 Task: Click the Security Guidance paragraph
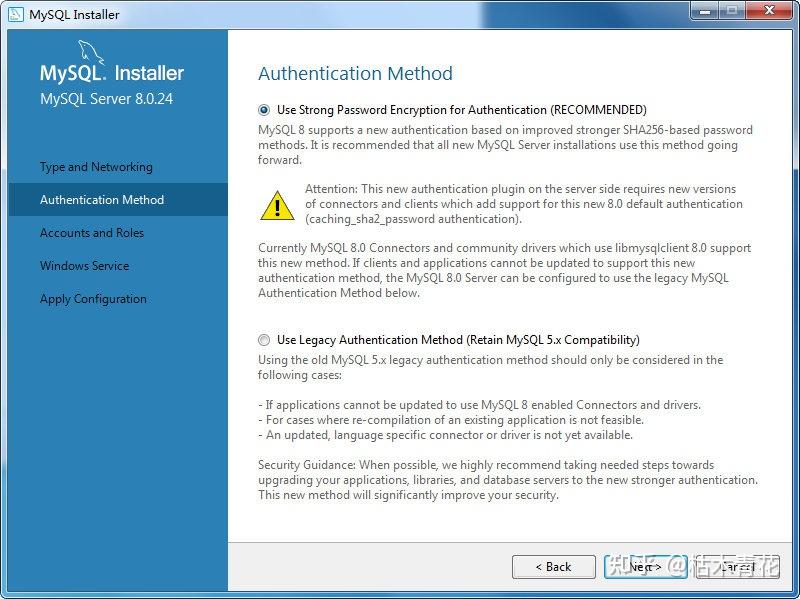(x=508, y=480)
